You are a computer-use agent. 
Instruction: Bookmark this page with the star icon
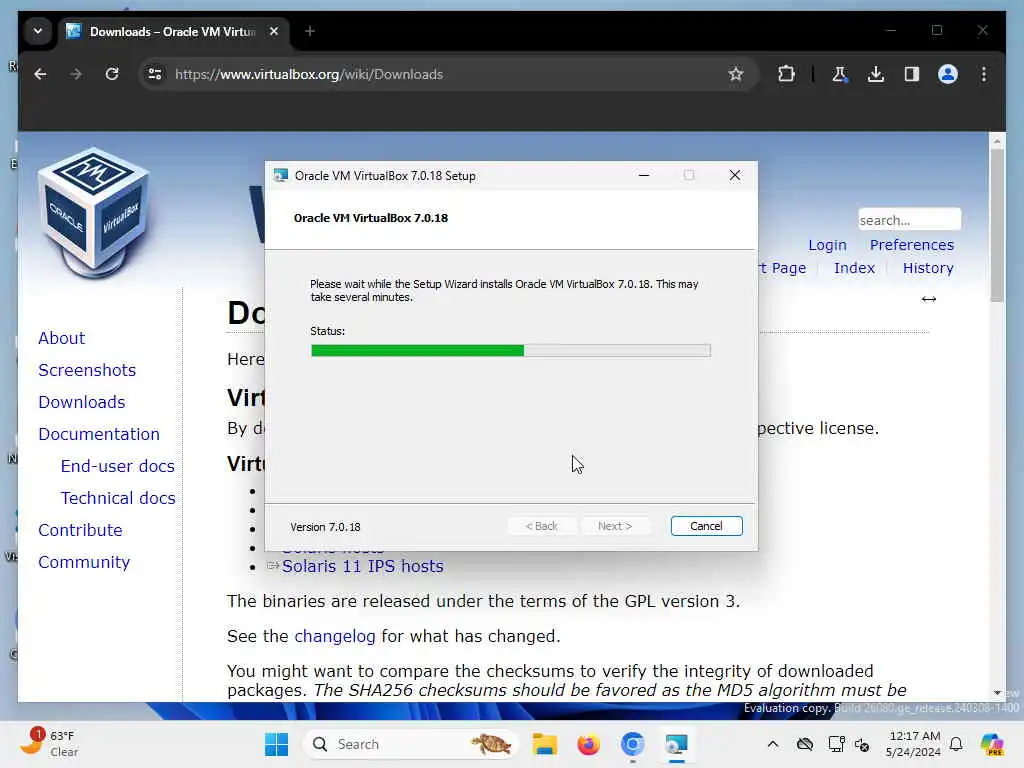tap(736, 74)
